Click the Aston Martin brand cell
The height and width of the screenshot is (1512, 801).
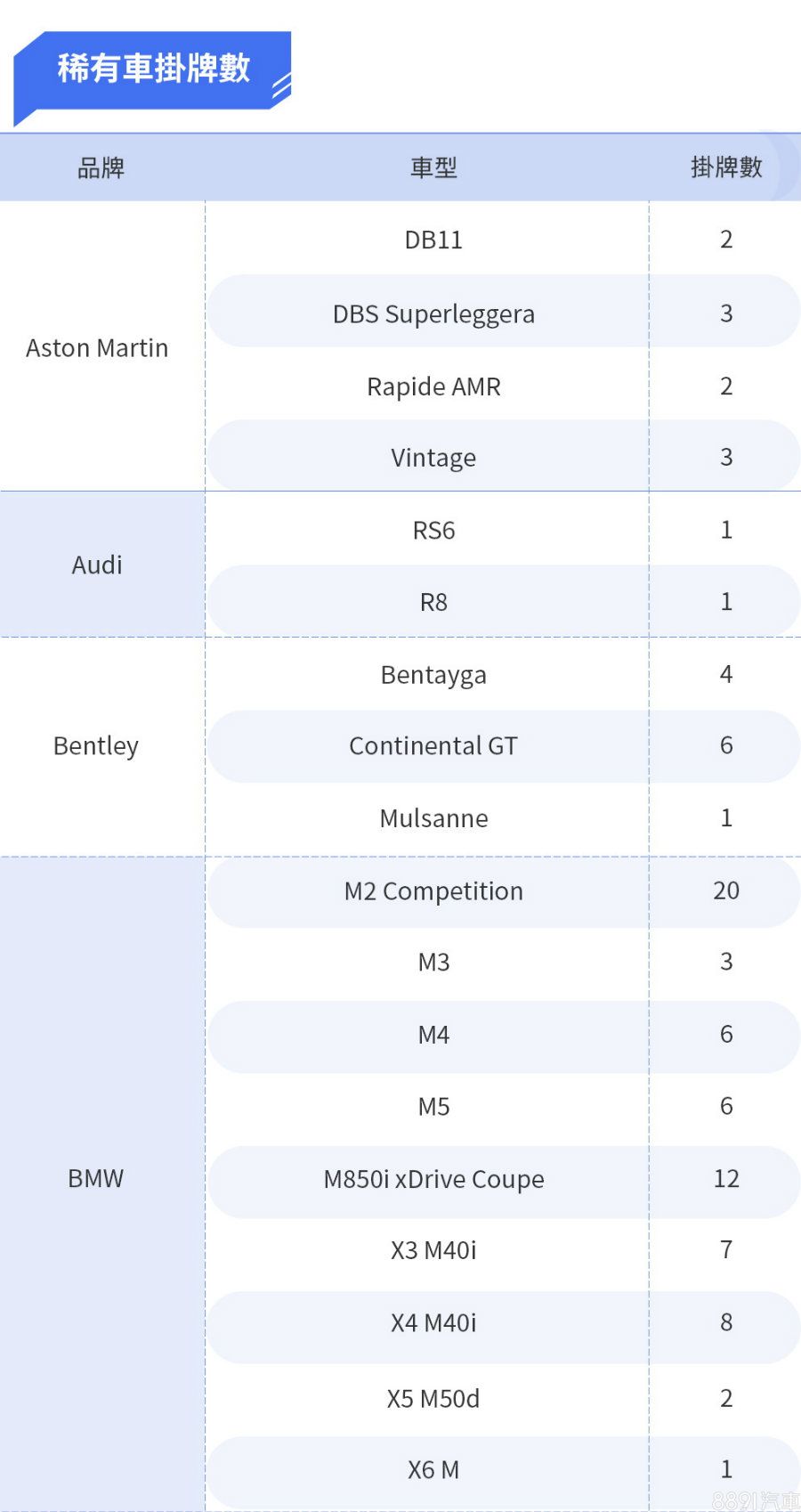(x=97, y=348)
